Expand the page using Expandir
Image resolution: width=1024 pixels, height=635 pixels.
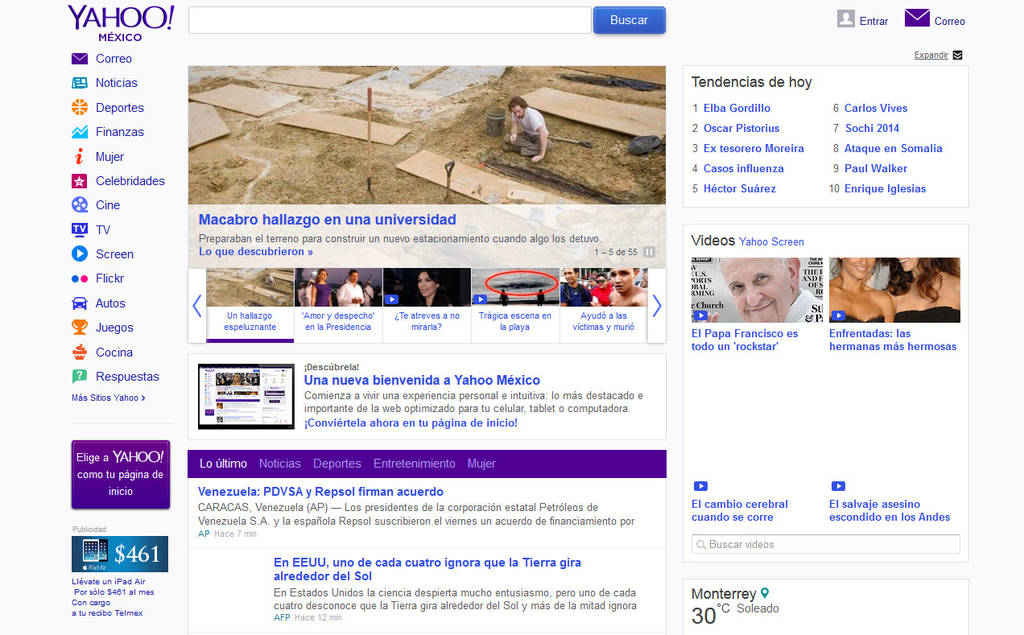click(x=931, y=55)
